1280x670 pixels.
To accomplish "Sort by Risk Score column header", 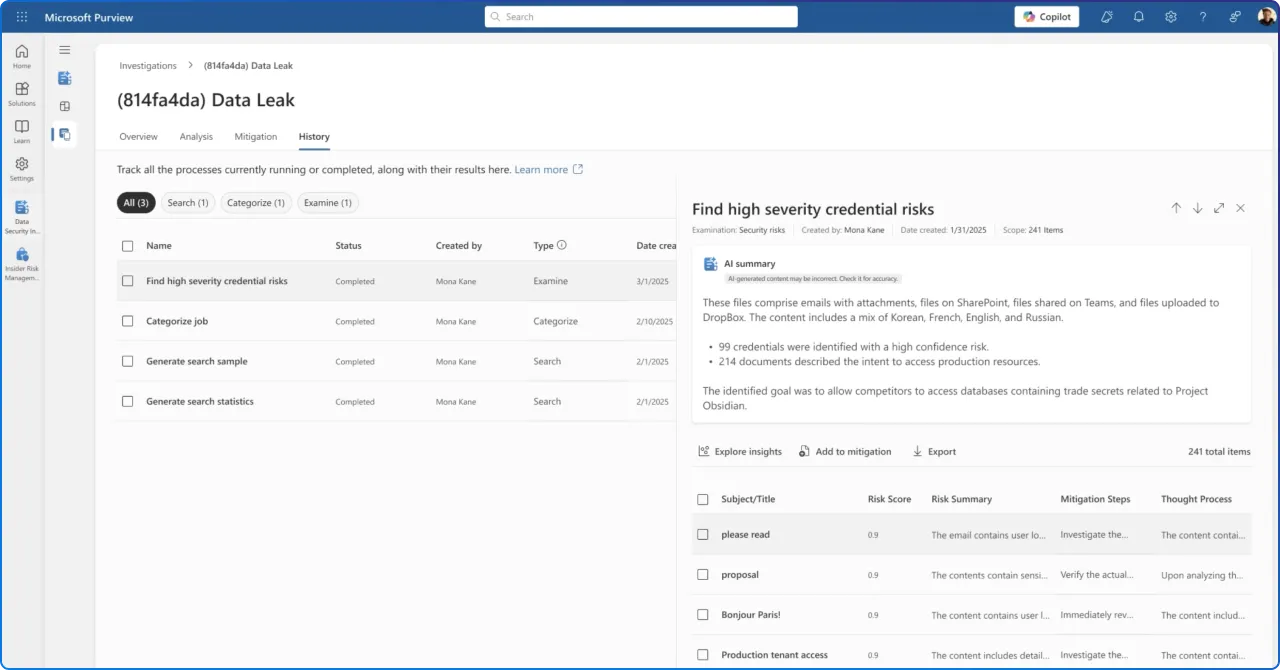I will pyautogui.click(x=889, y=499).
